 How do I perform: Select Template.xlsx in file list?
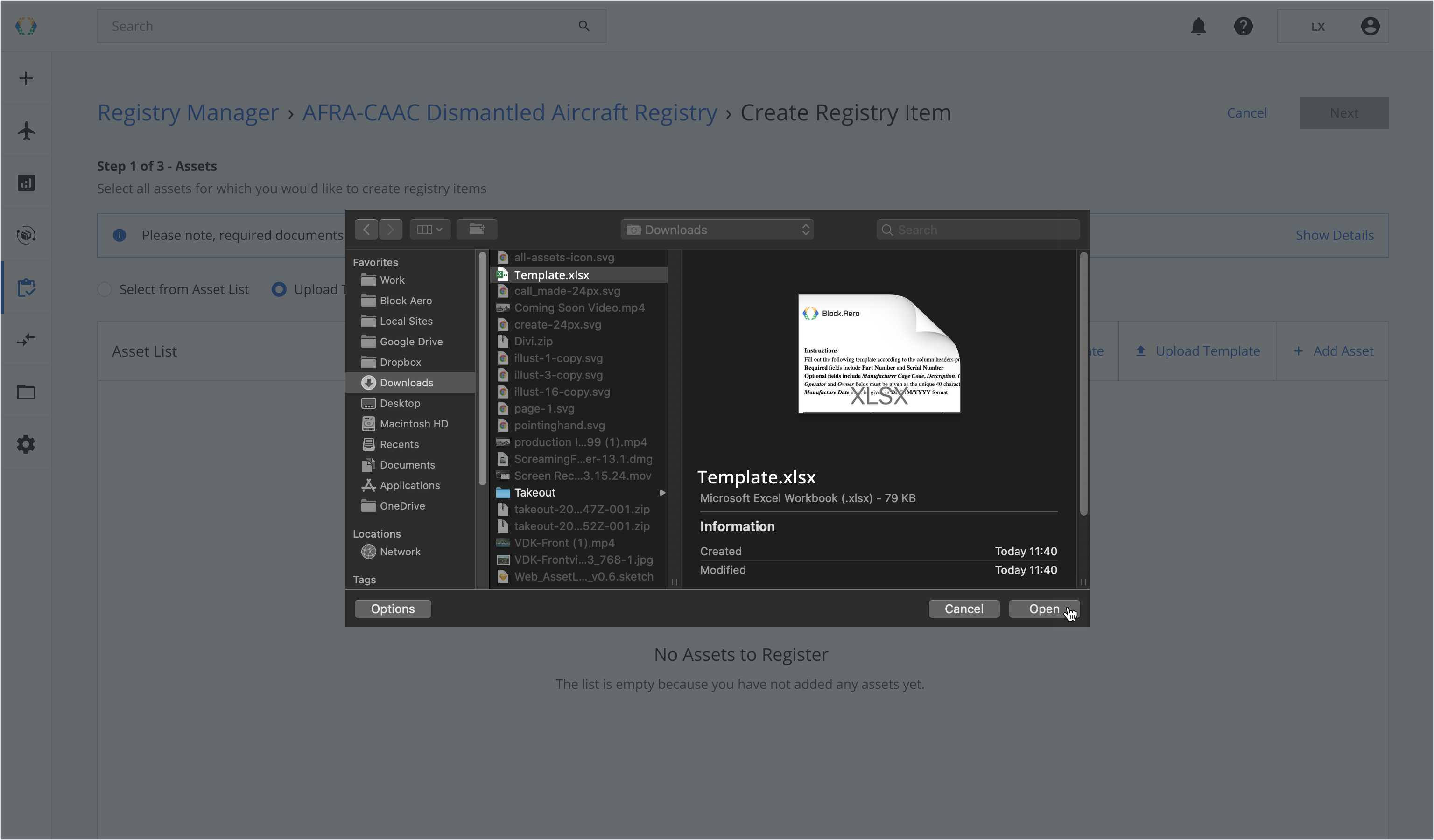click(x=551, y=275)
